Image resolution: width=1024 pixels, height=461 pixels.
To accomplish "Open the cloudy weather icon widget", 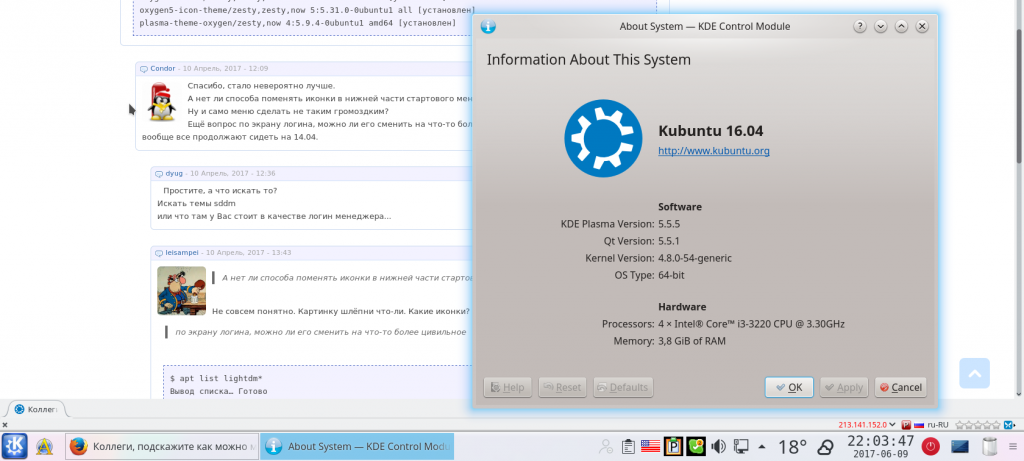I will coord(825,447).
